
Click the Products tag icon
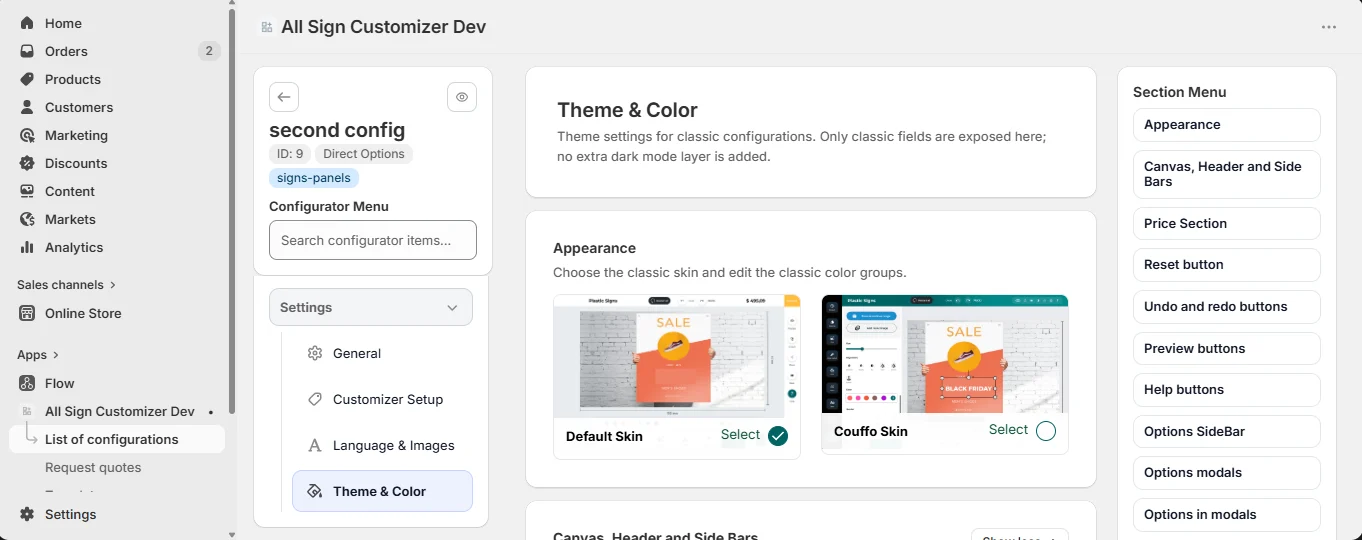point(27,79)
